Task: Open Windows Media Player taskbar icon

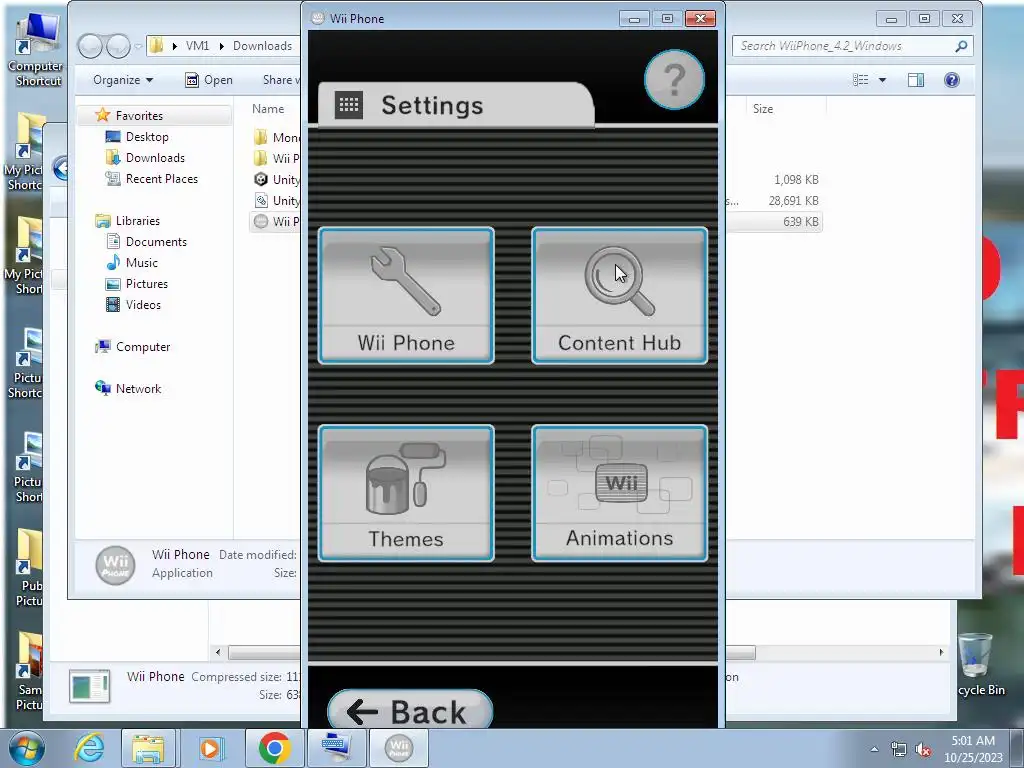Action: (x=210, y=748)
